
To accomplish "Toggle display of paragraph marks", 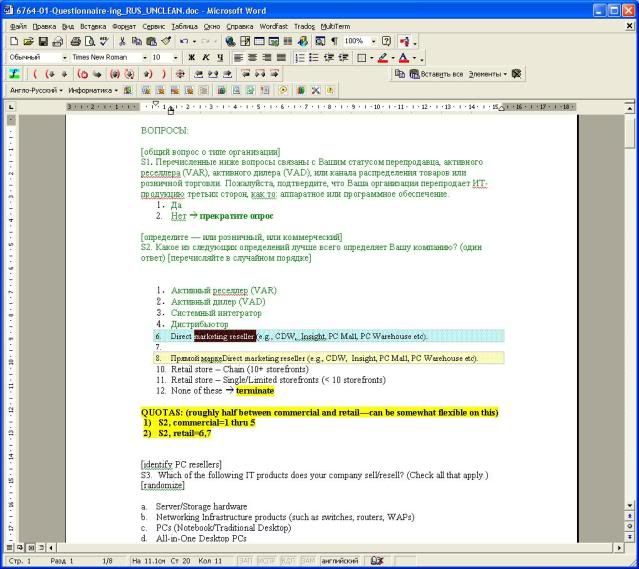I will click(334, 41).
